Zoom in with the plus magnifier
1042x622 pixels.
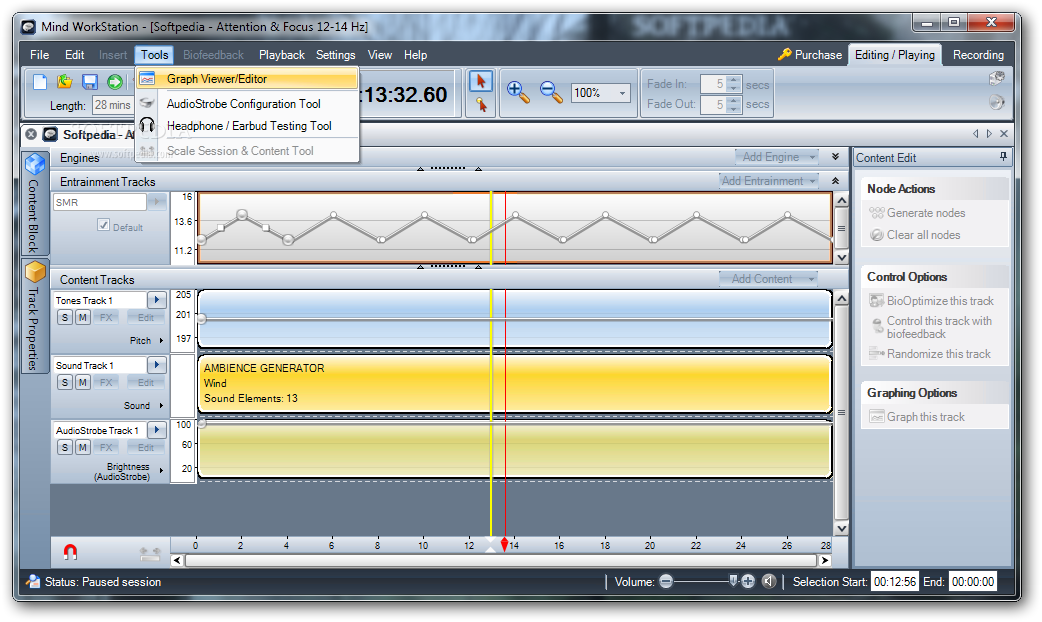click(518, 92)
